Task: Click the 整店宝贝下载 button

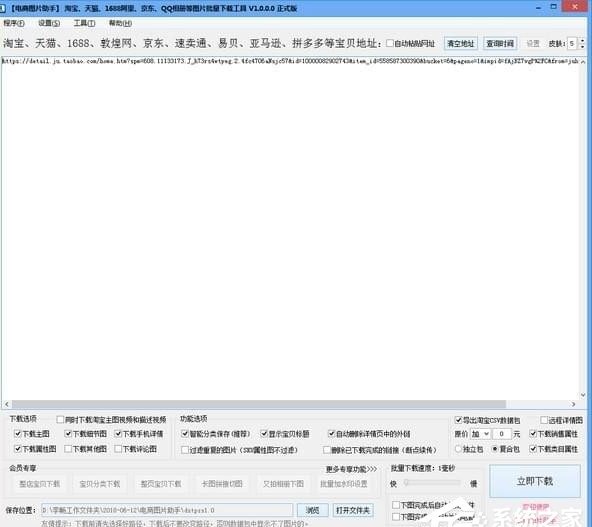Action: (40, 484)
